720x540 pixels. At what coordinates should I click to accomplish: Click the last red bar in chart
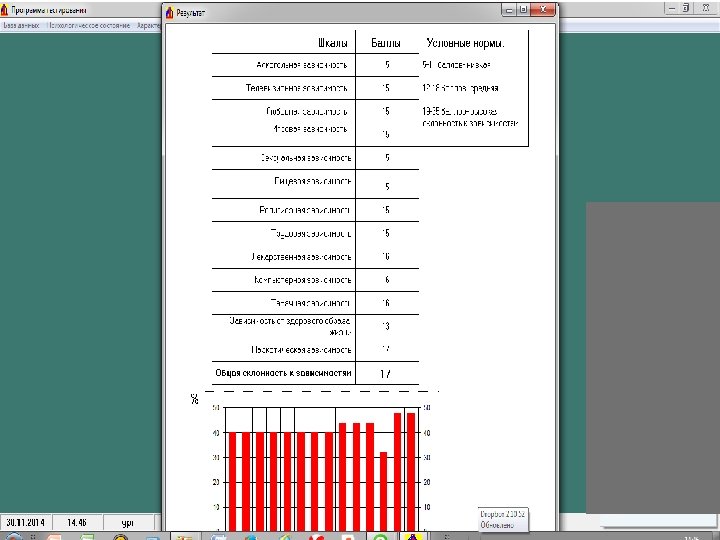(411, 472)
